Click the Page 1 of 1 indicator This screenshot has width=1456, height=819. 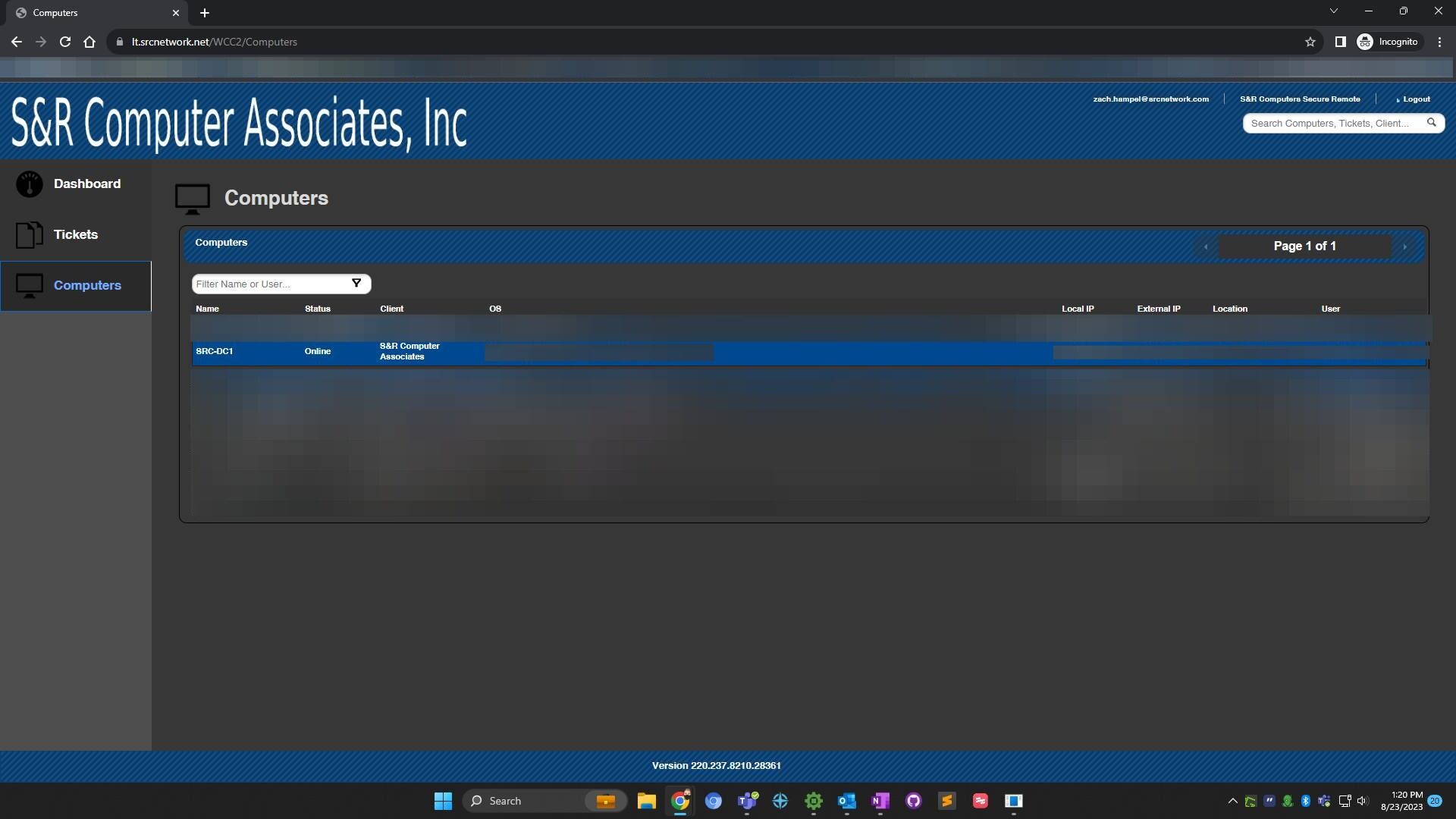coord(1304,246)
